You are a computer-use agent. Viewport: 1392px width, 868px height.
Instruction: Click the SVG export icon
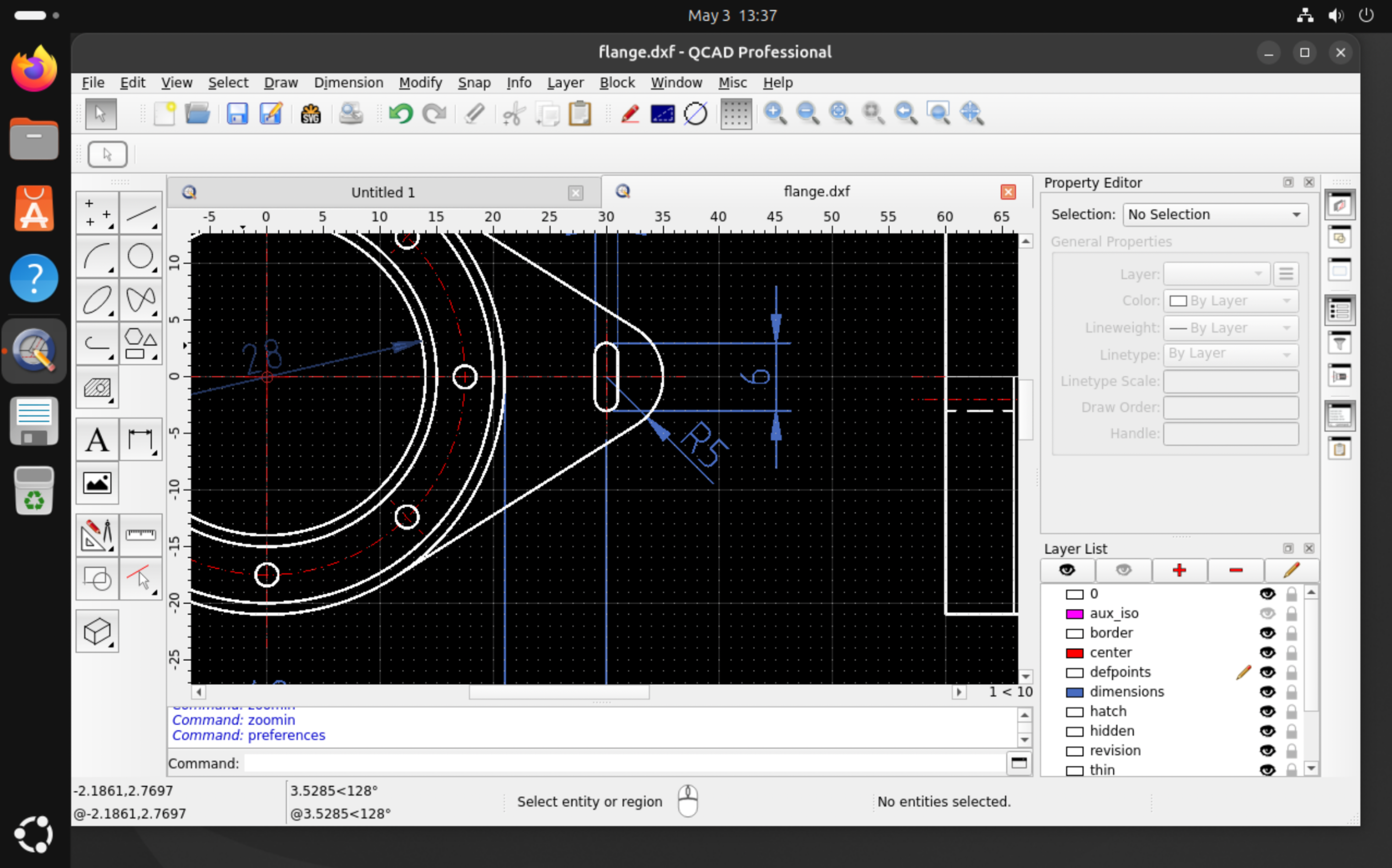pyautogui.click(x=311, y=114)
